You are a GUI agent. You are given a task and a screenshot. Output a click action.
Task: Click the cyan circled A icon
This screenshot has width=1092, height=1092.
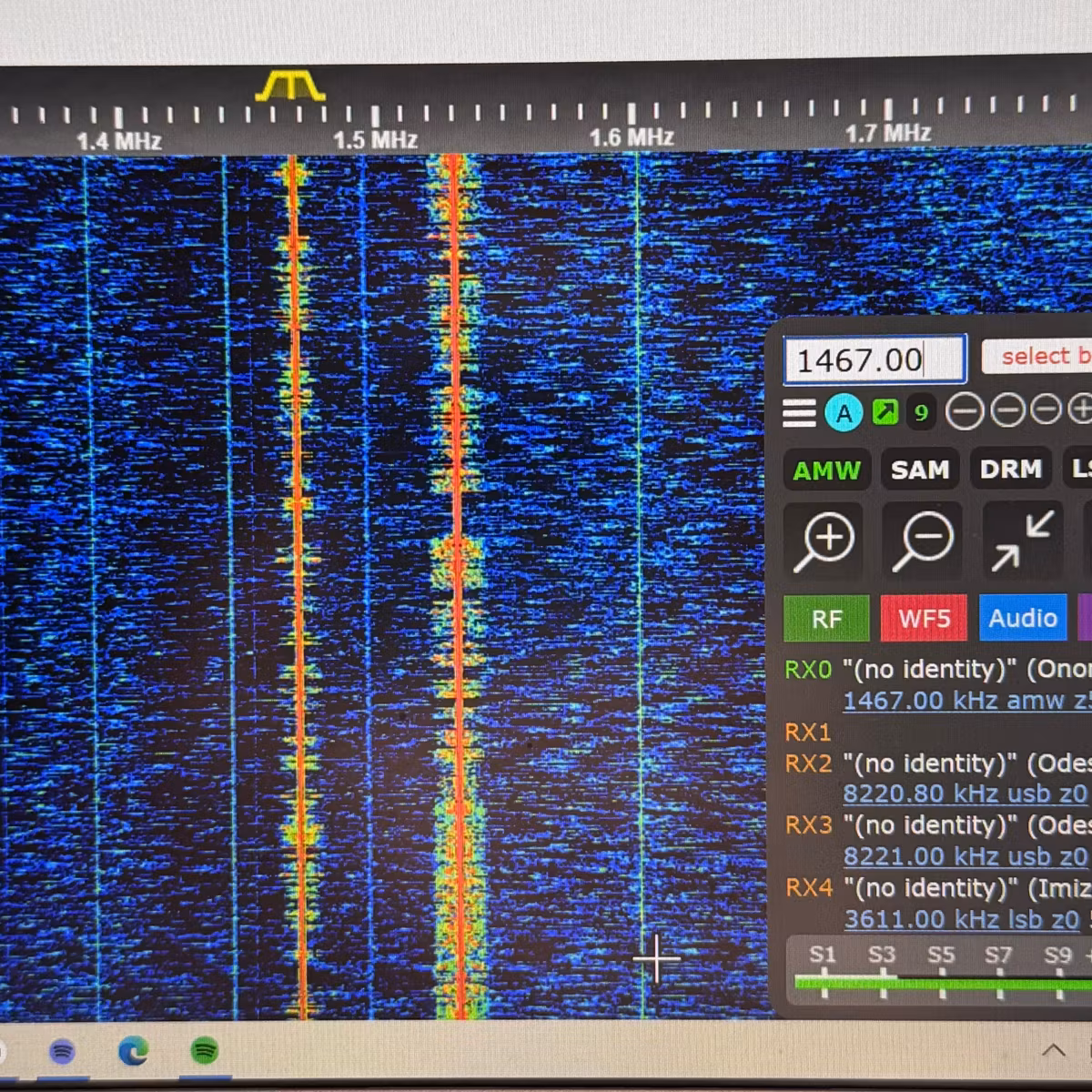(844, 413)
